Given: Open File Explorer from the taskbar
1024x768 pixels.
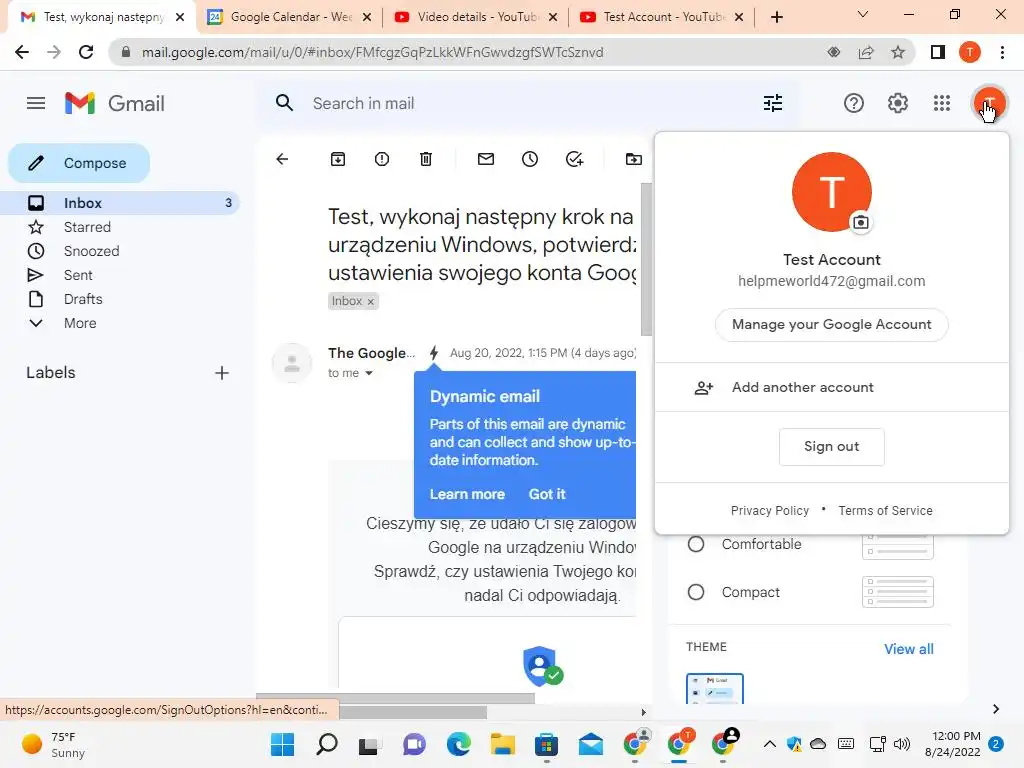Looking at the screenshot, I should click(x=503, y=744).
